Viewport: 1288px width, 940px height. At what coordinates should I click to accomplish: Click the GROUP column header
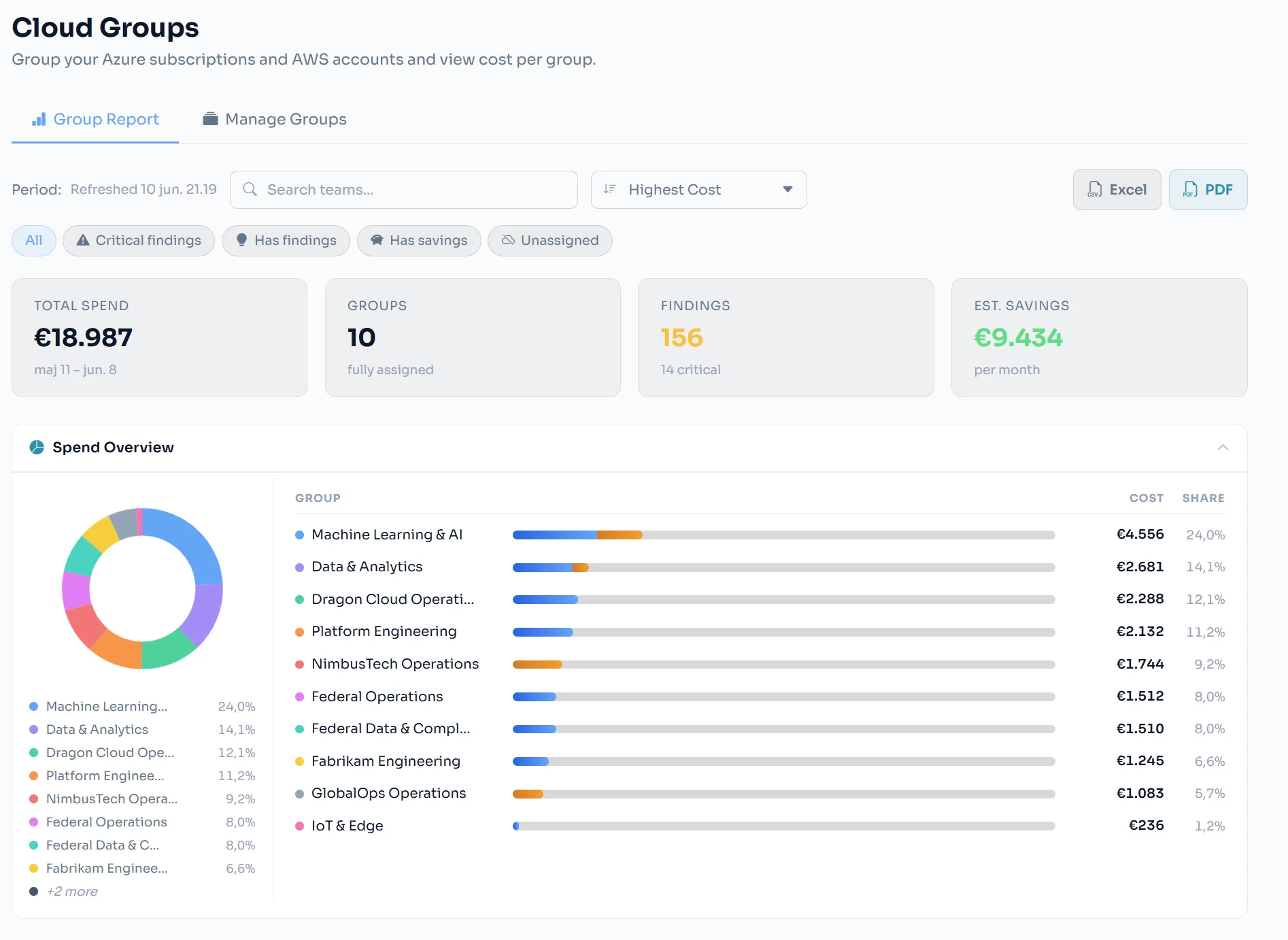(x=318, y=498)
